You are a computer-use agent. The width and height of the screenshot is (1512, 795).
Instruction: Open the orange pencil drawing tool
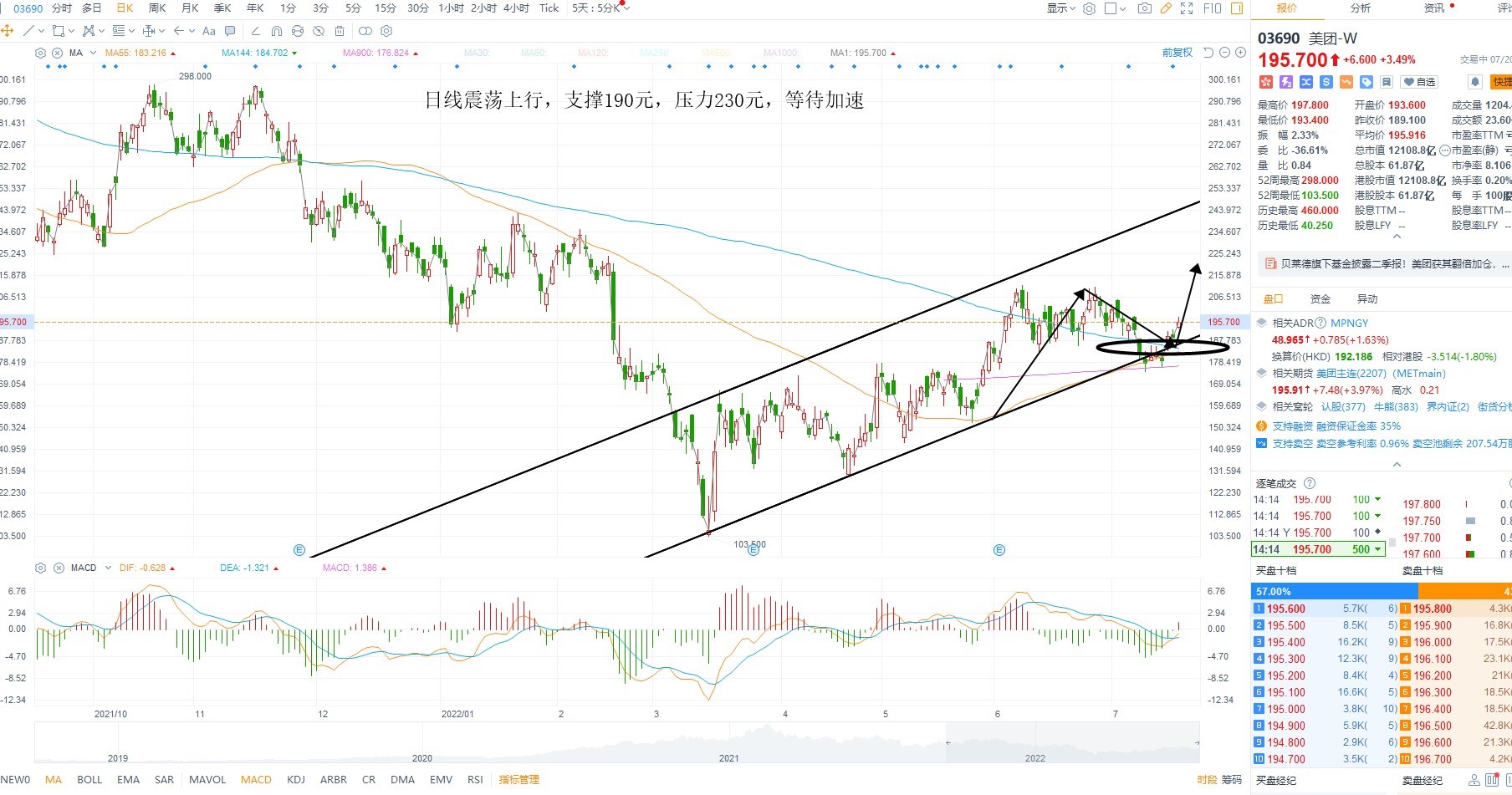pyautogui.click(x=1166, y=8)
